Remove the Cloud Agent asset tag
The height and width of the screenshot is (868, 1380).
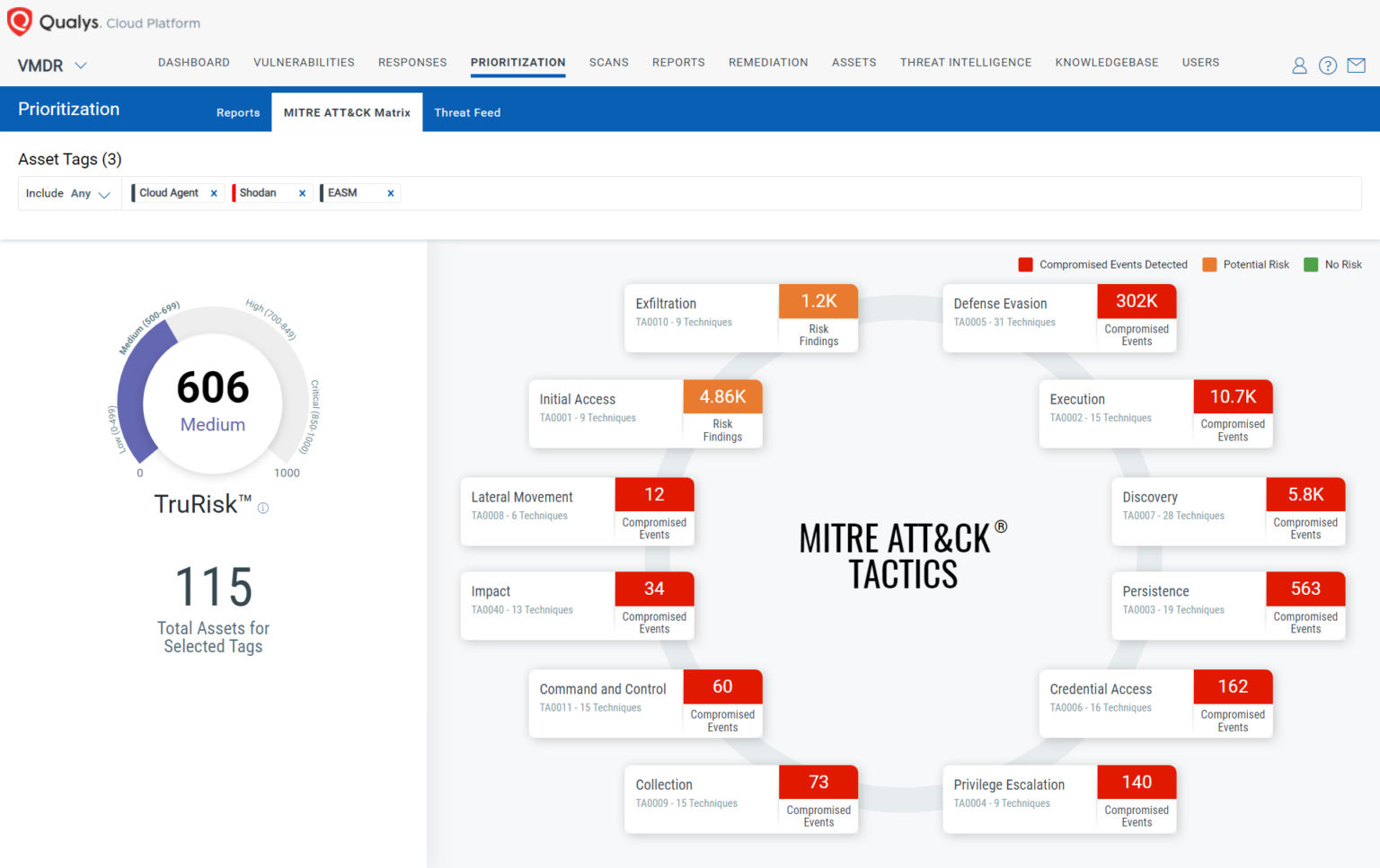pyautogui.click(x=214, y=192)
